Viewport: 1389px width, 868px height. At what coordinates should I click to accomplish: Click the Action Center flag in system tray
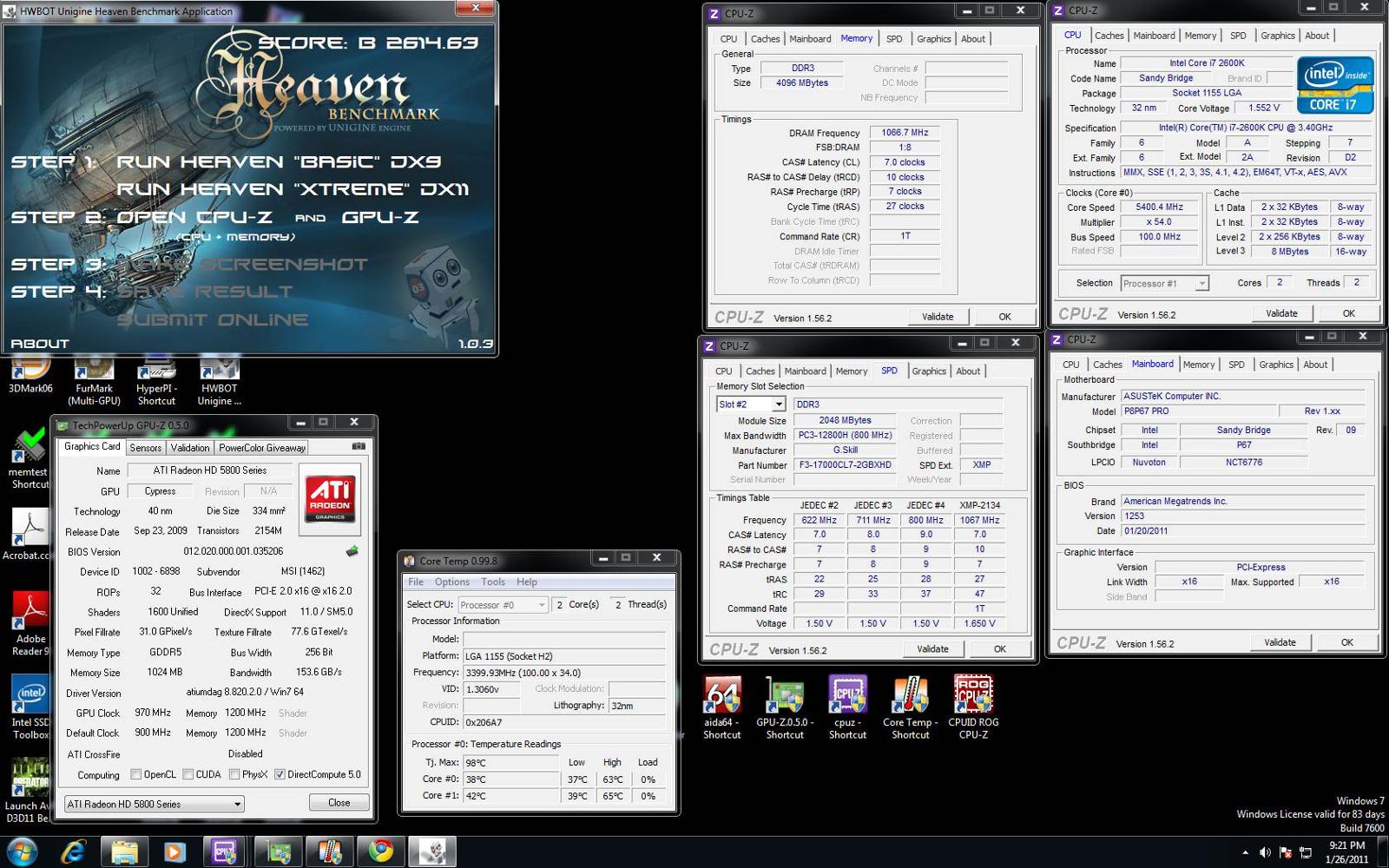click(x=1286, y=852)
